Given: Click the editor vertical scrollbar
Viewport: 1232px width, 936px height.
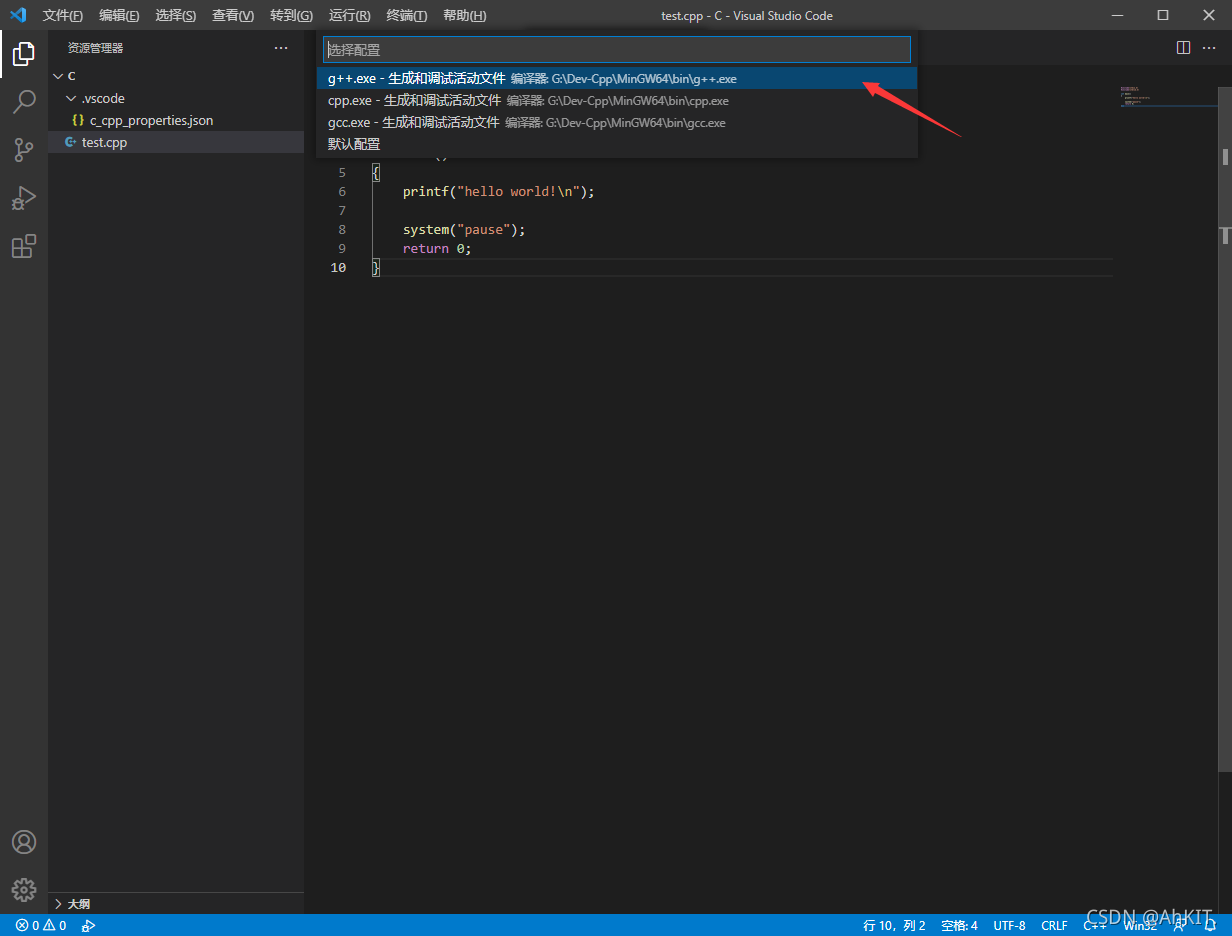Looking at the screenshot, I should (x=1225, y=430).
